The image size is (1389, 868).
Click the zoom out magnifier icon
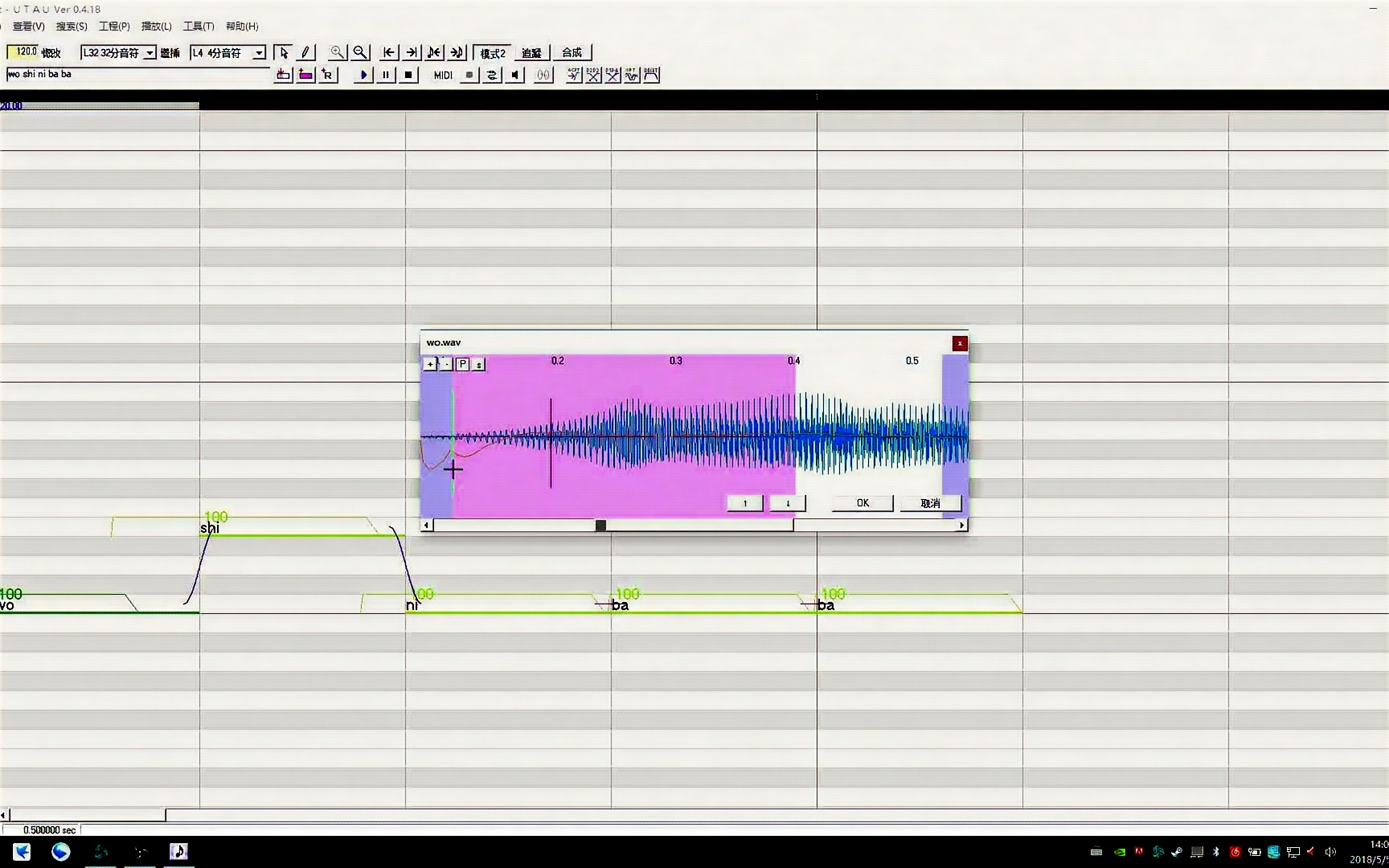(361, 53)
